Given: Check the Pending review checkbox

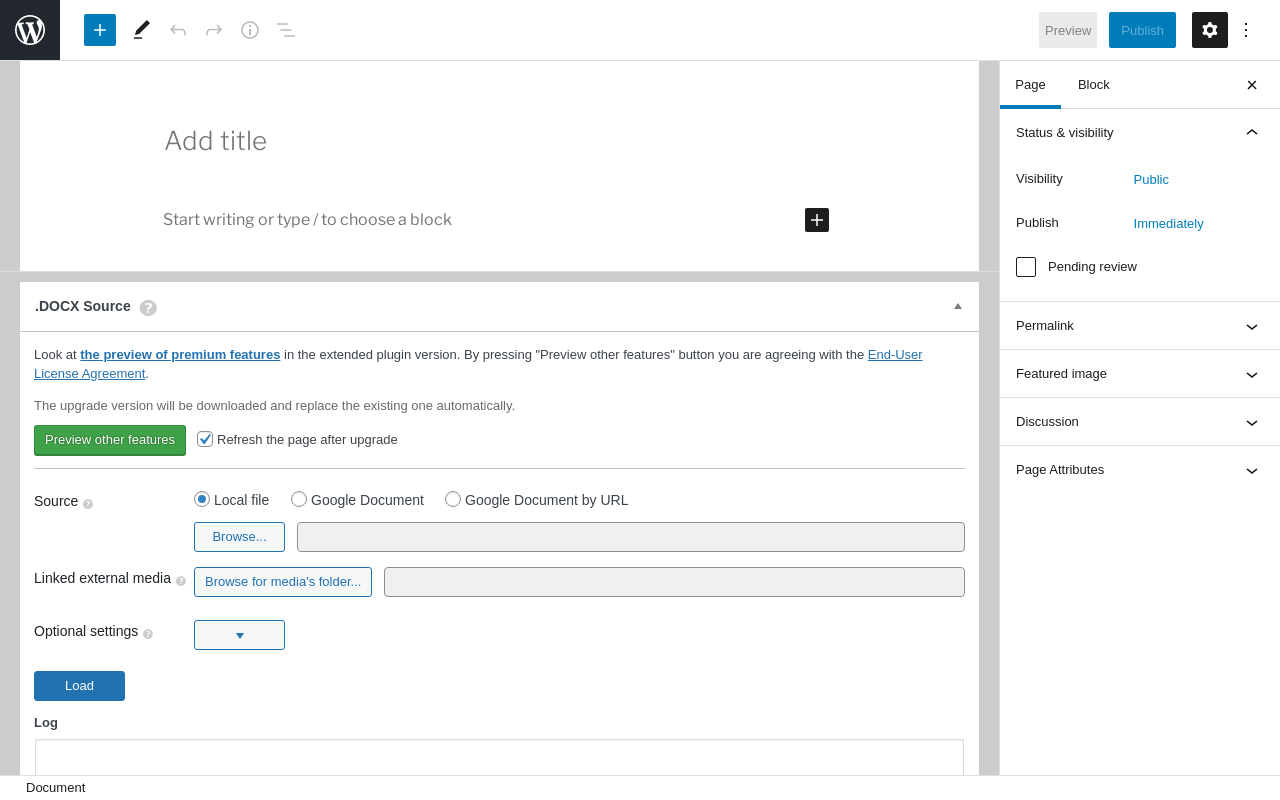Looking at the screenshot, I should click(x=1026, y=267).
